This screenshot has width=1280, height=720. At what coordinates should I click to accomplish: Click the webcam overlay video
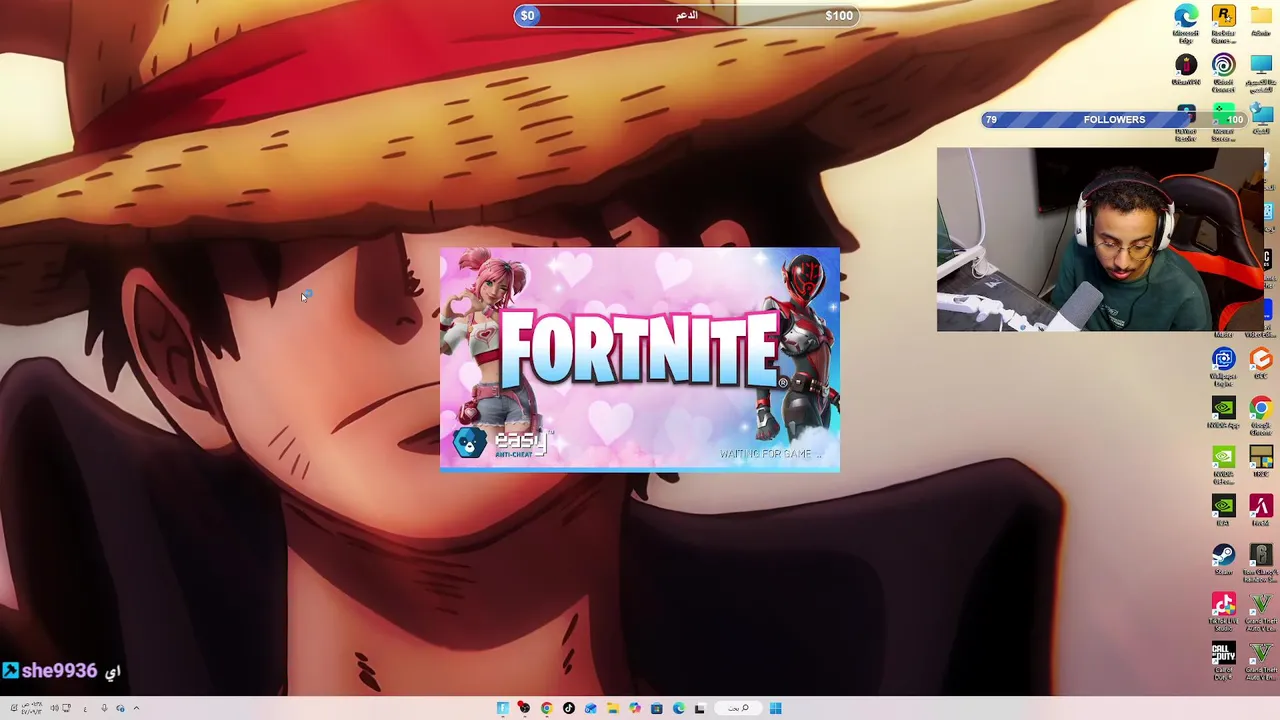pyautogui.click(x=1100, y=240)
